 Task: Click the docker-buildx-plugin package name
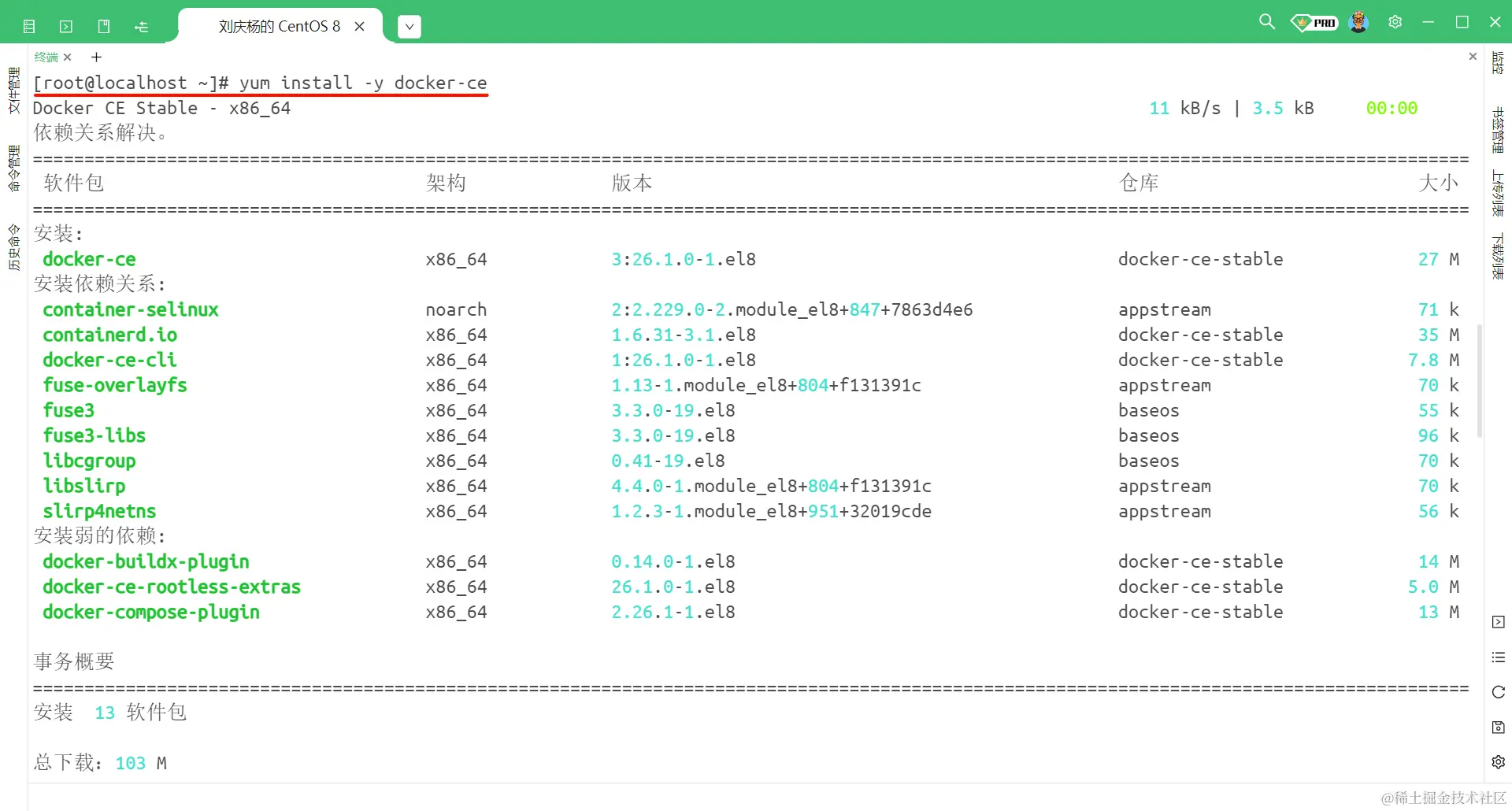pyautogui.click(x=146, y=561)
